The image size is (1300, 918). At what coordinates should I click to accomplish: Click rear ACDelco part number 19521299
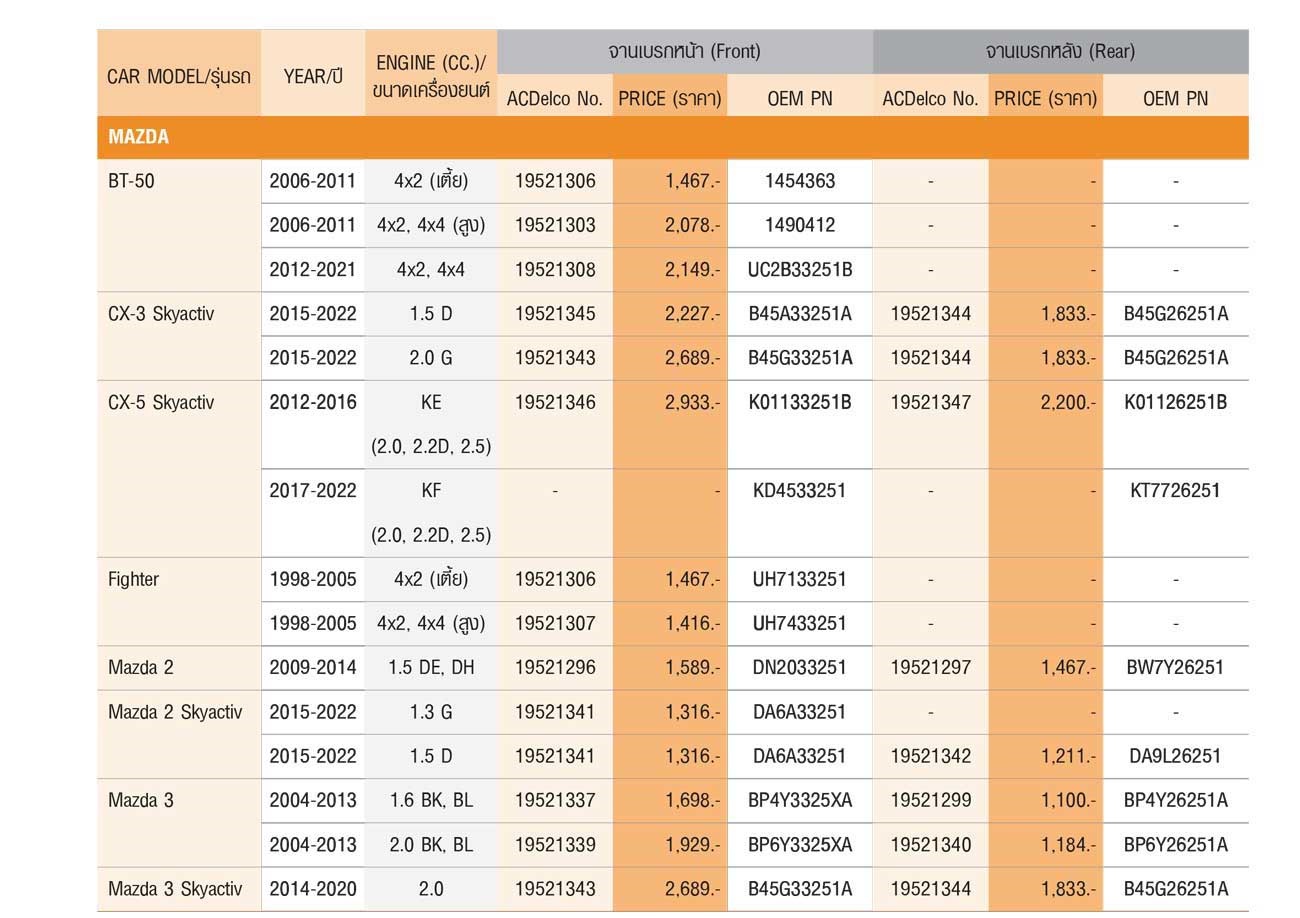(x=930, y=800)
